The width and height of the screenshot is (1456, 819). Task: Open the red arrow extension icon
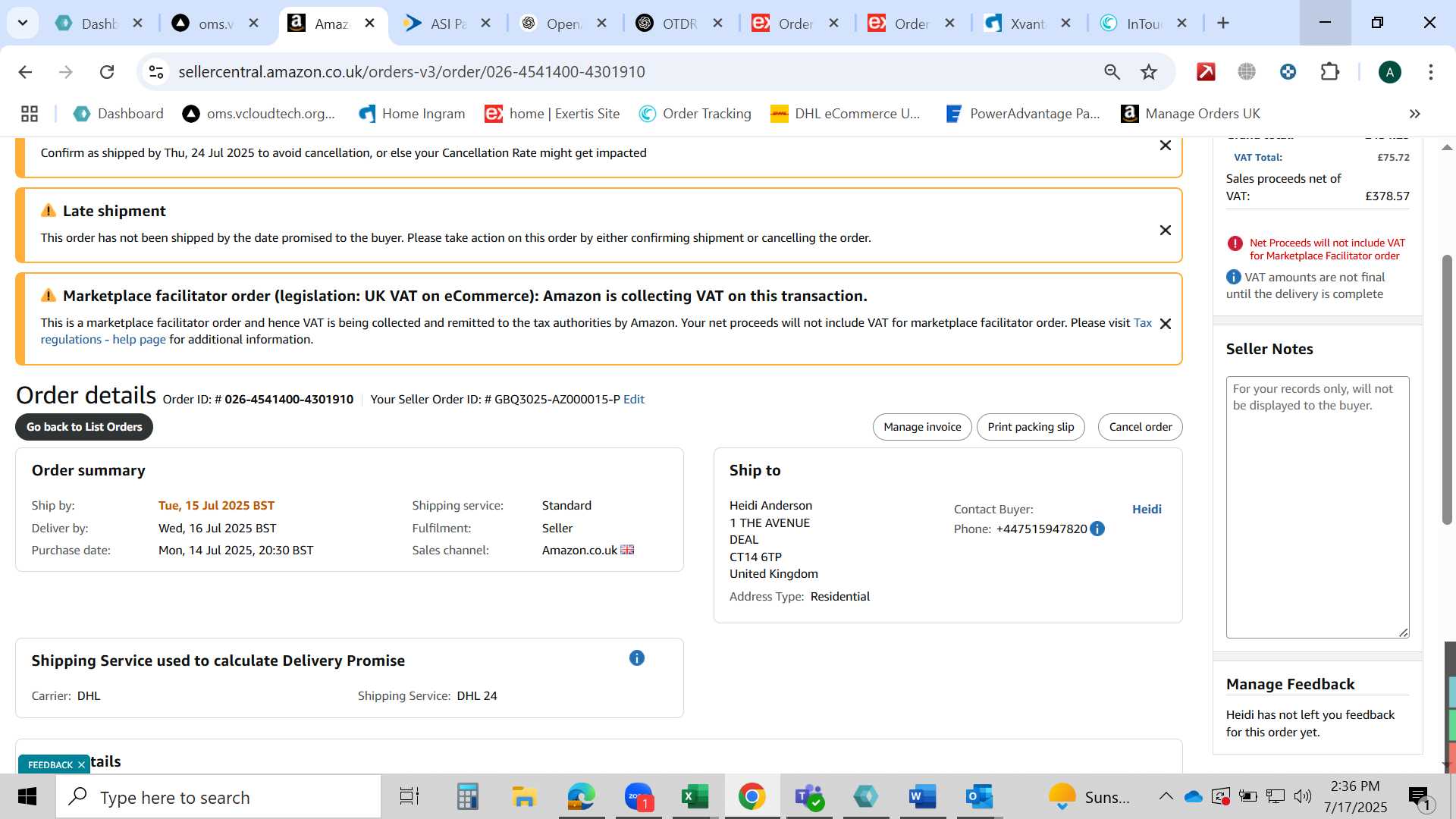click(x=1206, y=72)
